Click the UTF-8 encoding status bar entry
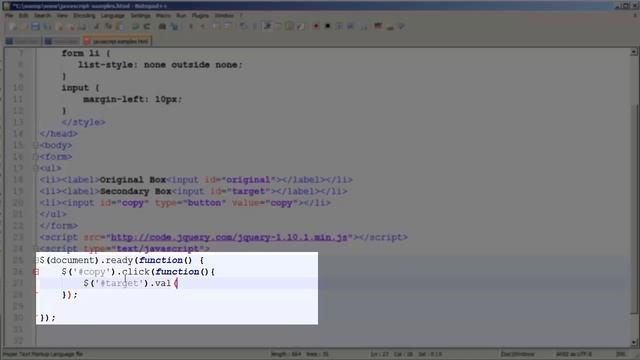The image size is (640, 360). tap(574, 354)
